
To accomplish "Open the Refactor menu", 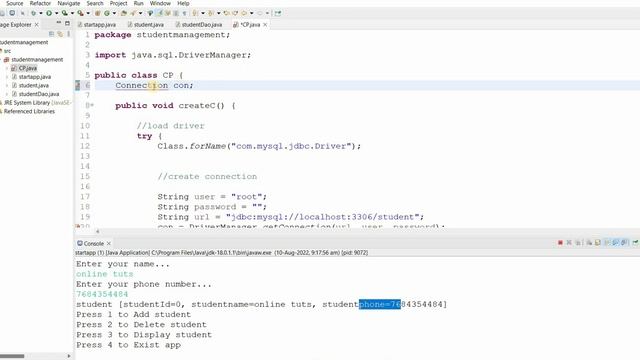I will [40, 3].
